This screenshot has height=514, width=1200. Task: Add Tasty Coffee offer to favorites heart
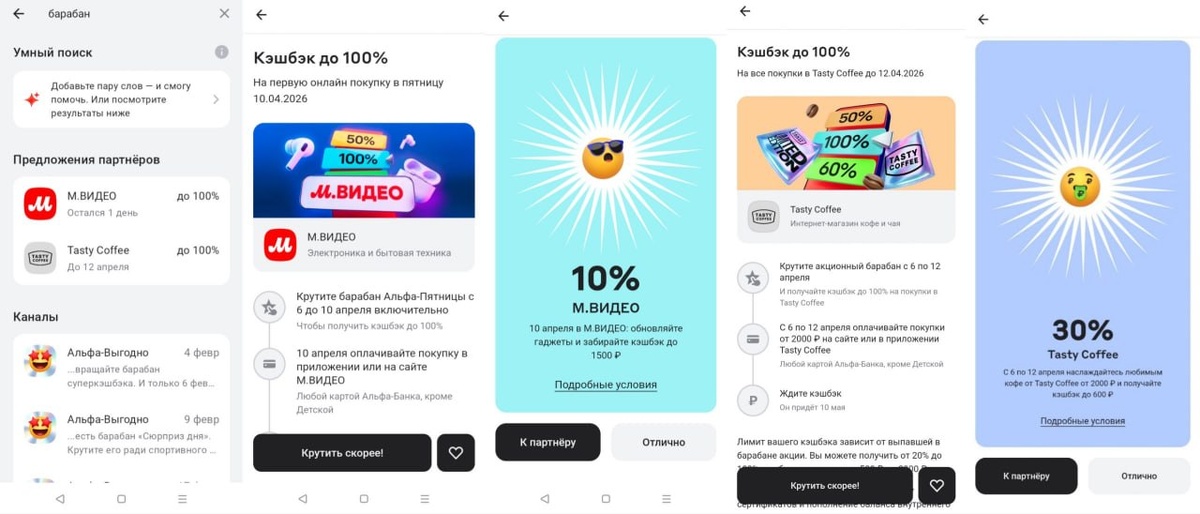(937, 486)
